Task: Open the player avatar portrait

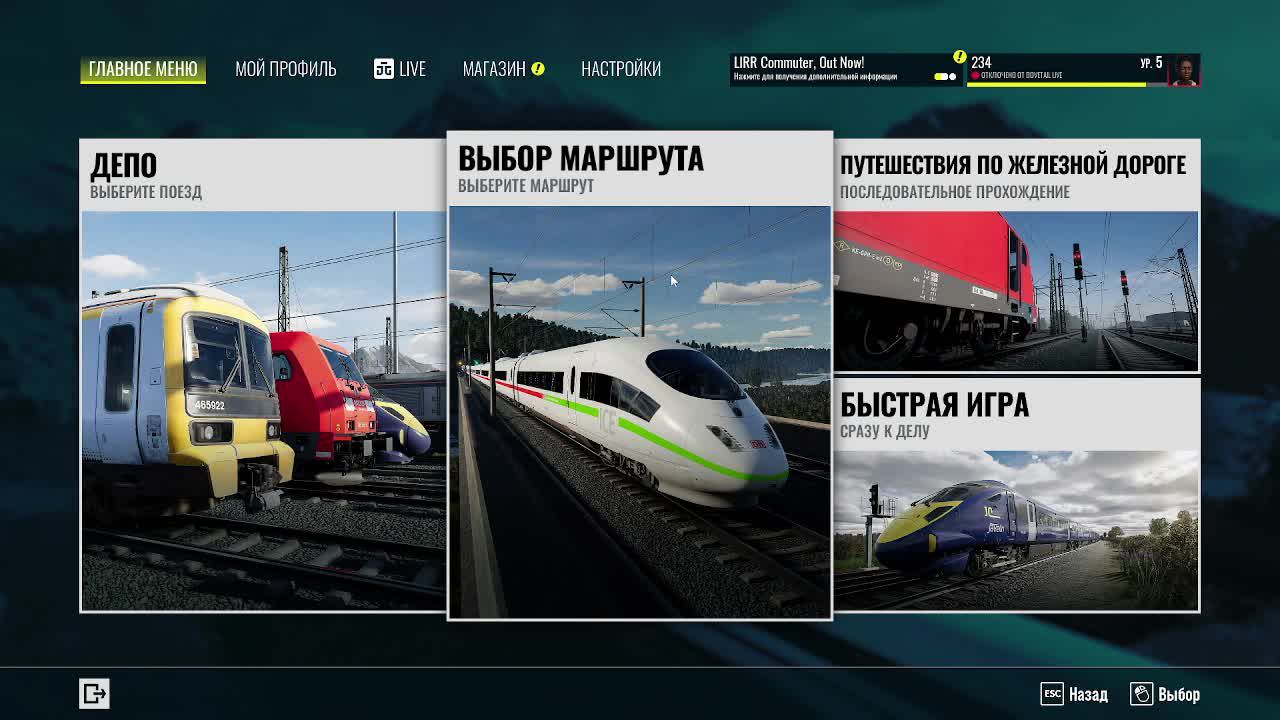Action: [x=1184, y=70]
